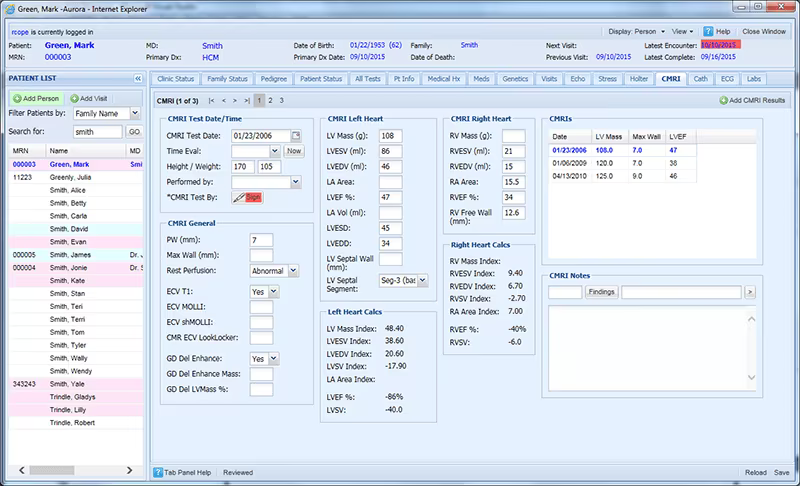The image size is (800, 486).
Task: Go to previous CMRI record
Action: (x=223, y=101)
